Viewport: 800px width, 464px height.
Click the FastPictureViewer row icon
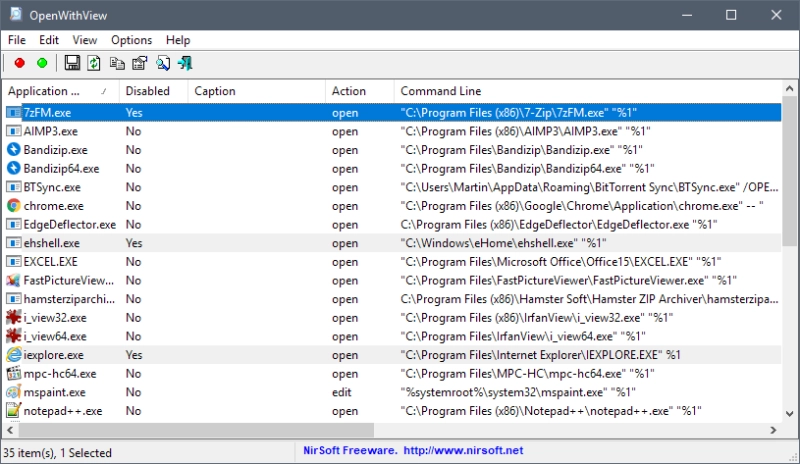14,280
